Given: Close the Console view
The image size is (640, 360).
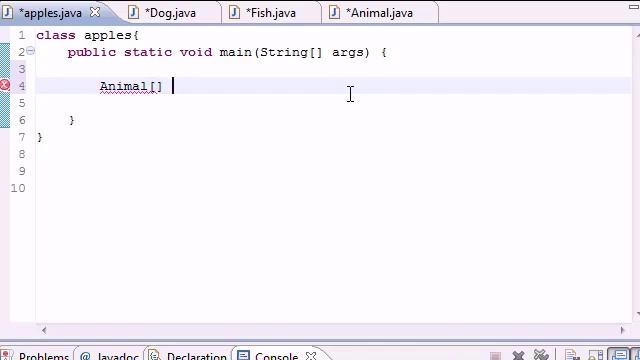Looking at the screenshot, I should 311,356.
